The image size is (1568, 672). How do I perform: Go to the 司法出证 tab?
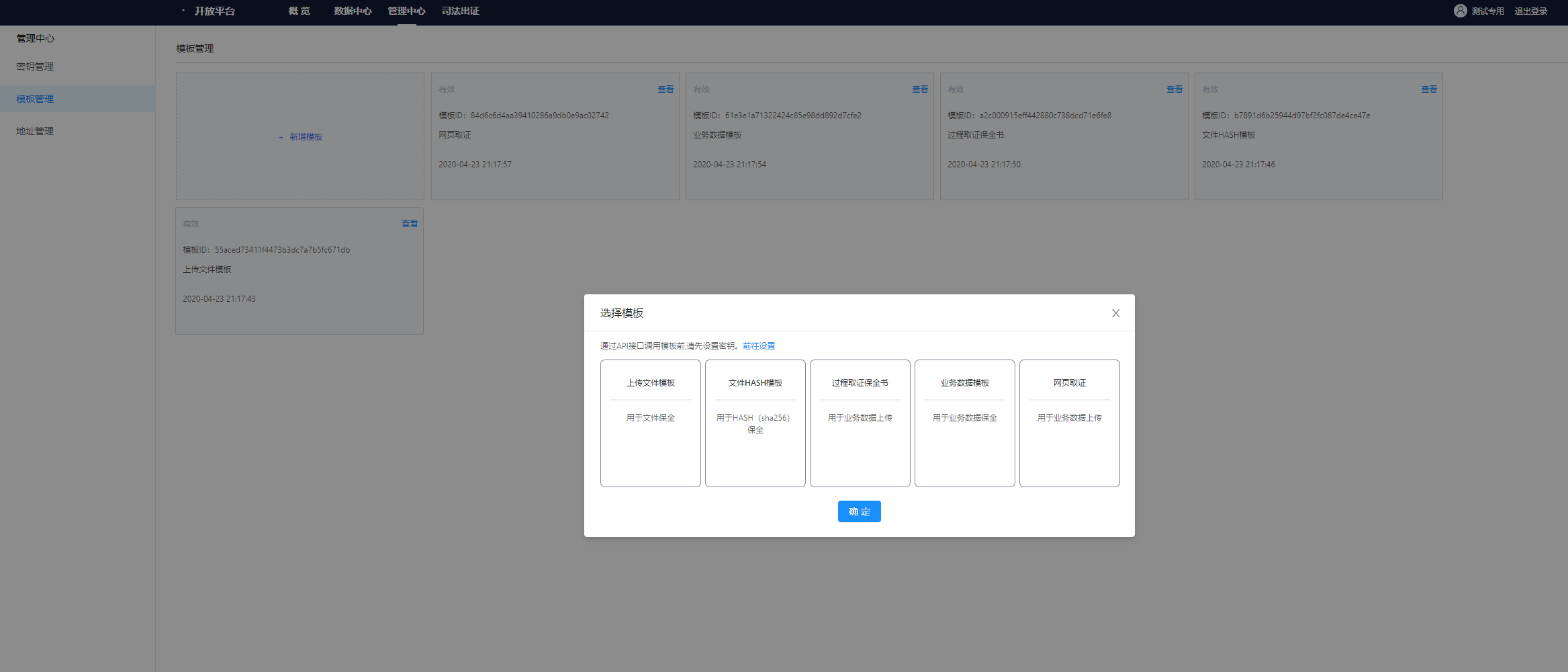click(460, 11)
